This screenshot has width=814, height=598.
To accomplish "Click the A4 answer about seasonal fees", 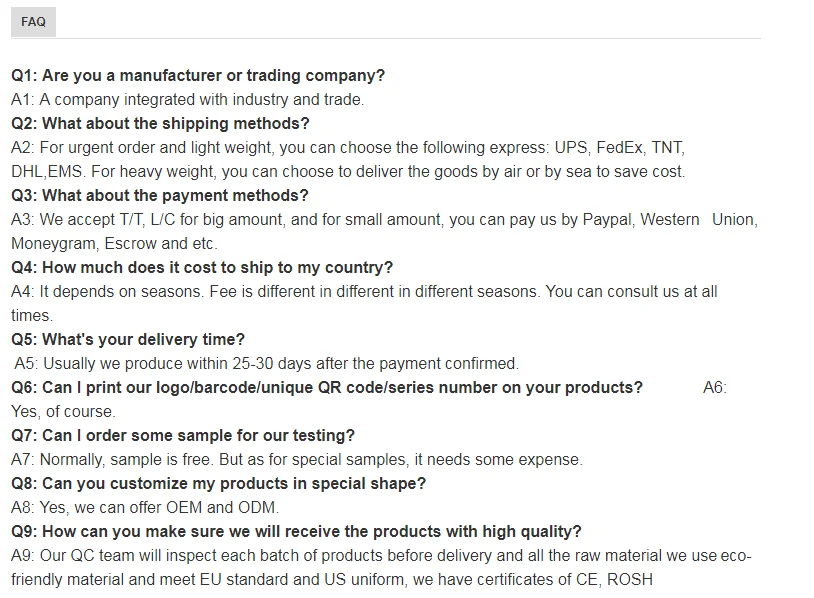I will pyautogui.click(x=364, y=291).
